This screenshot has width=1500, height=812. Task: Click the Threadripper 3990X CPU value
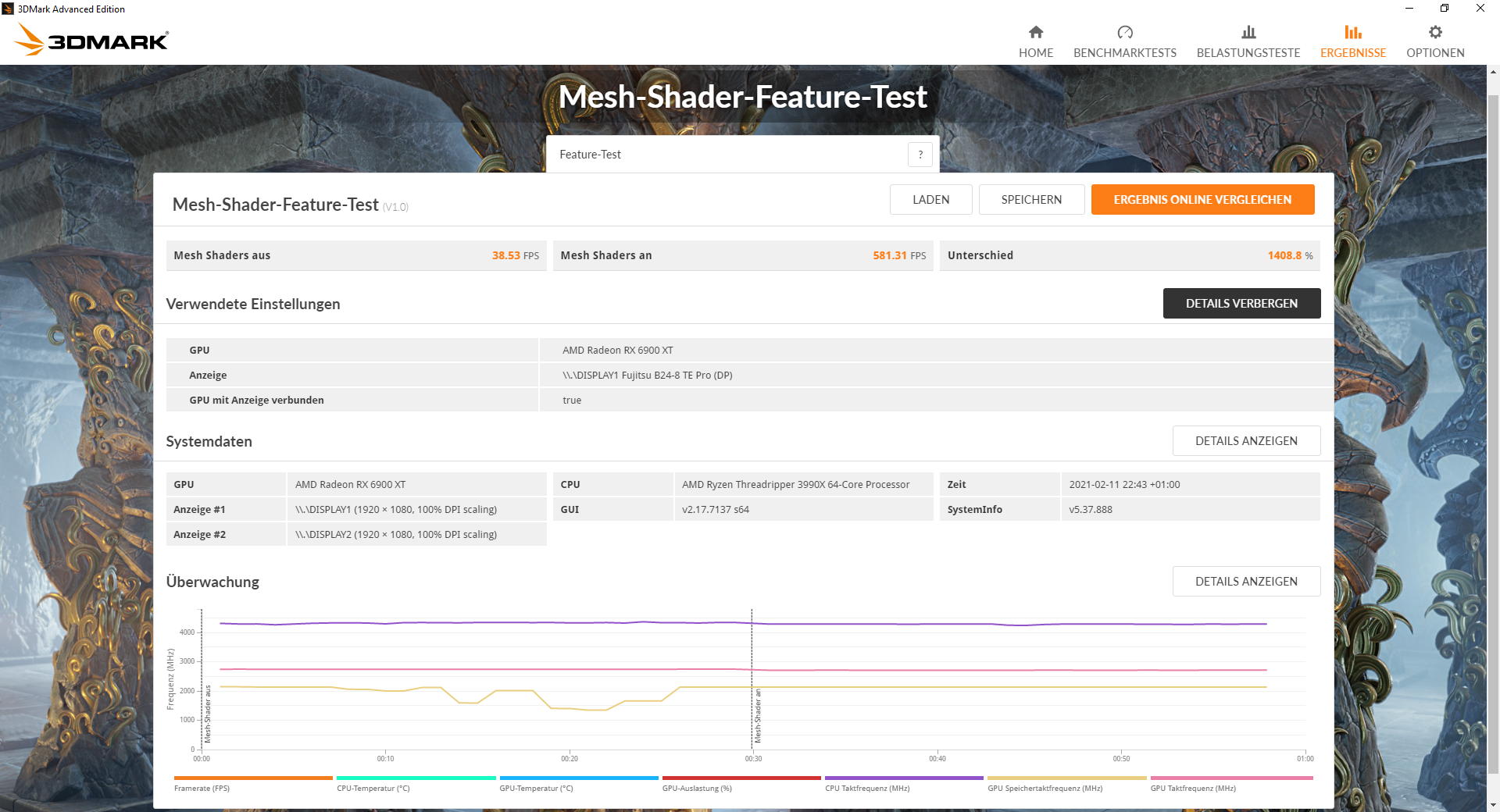click(x=795, y=485)
